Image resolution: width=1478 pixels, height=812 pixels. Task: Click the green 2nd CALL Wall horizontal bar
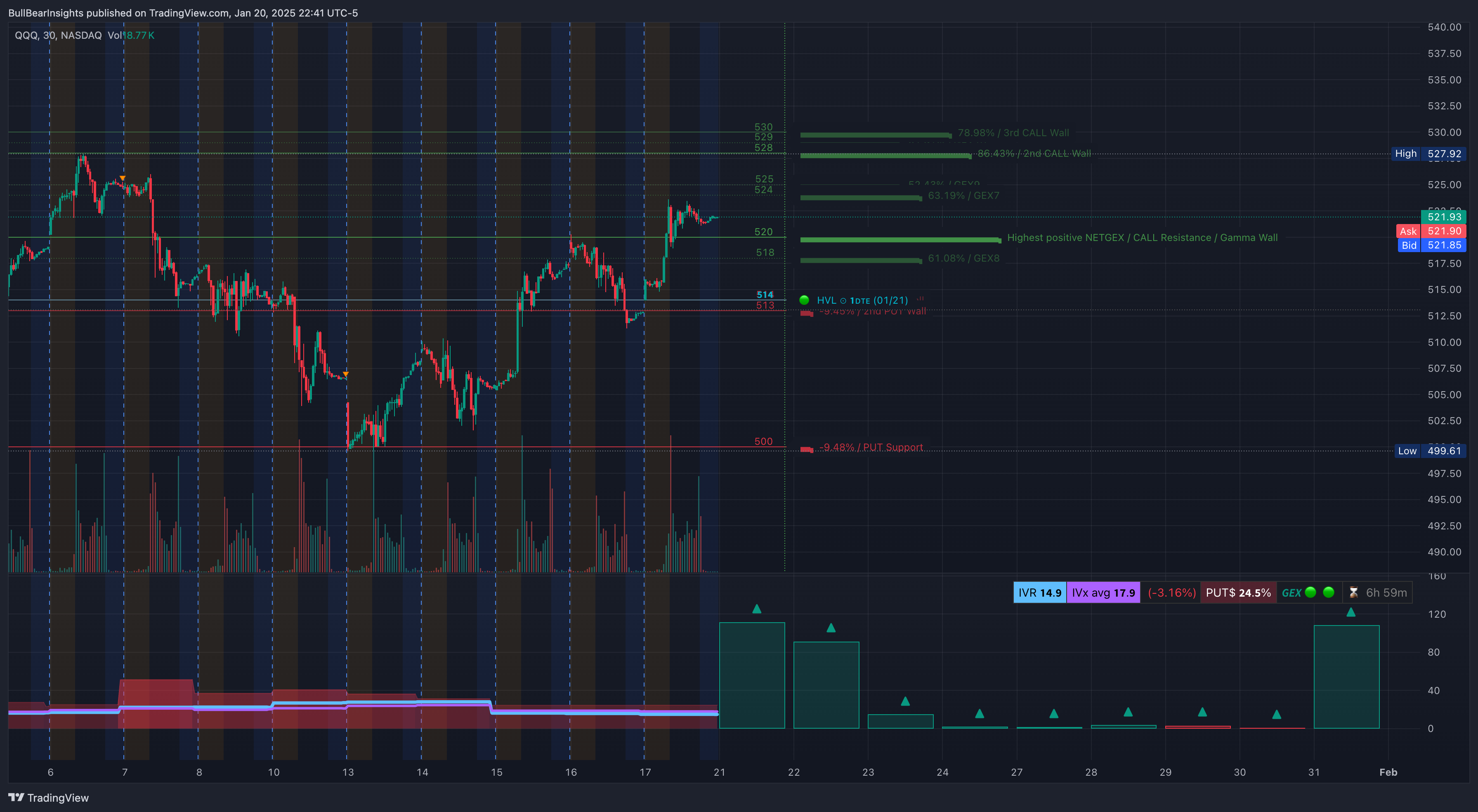[885, 156]
